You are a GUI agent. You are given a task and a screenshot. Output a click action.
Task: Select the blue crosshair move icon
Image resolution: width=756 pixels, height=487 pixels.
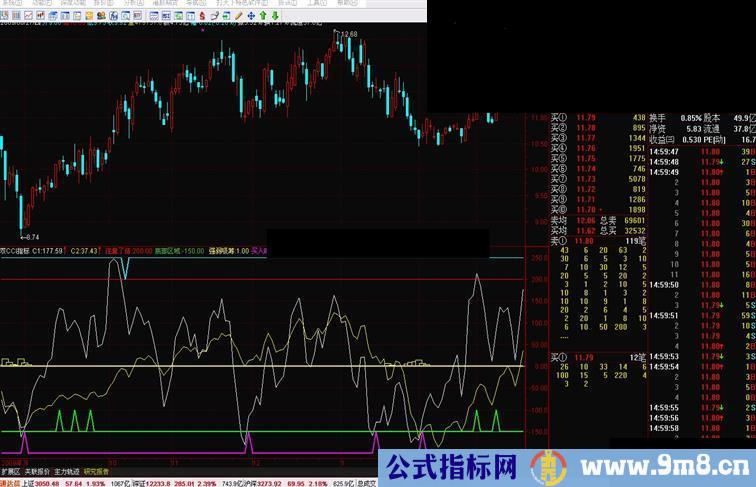click(251, 16)
